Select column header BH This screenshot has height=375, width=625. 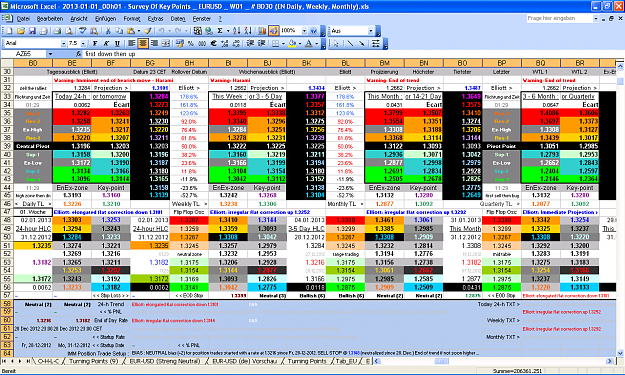tap(189, 63)
